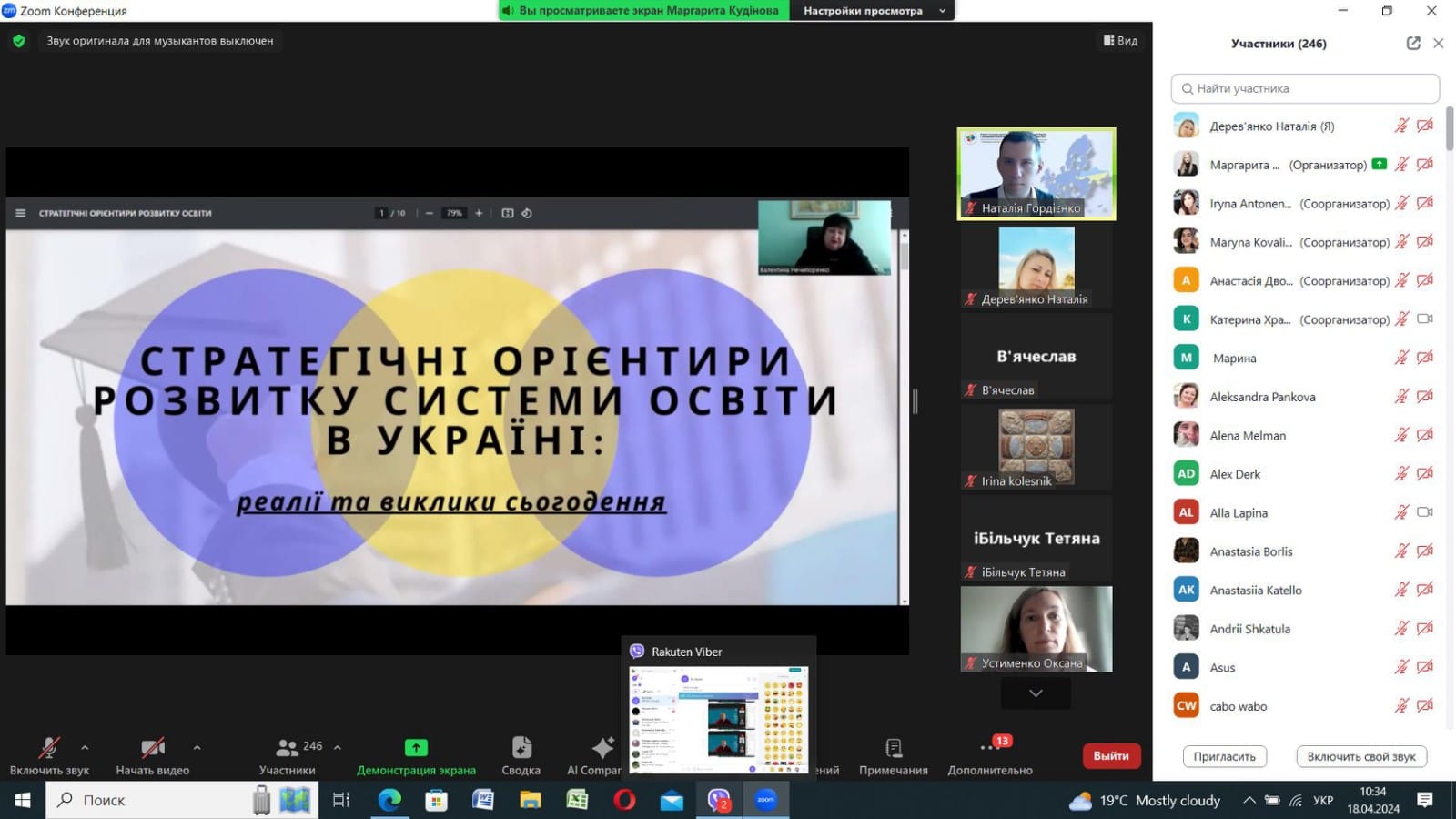Open the PDF sidebar hamburger menu
The width and height of the screenshot is (1456, 819).
(20, 213)
